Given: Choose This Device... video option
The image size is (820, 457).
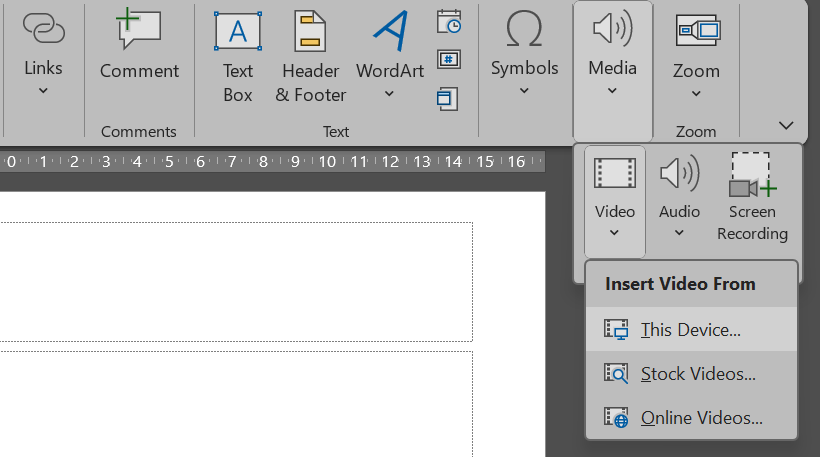Looking at the screenshot, I should pyautogui.click(x=691, y=329).
